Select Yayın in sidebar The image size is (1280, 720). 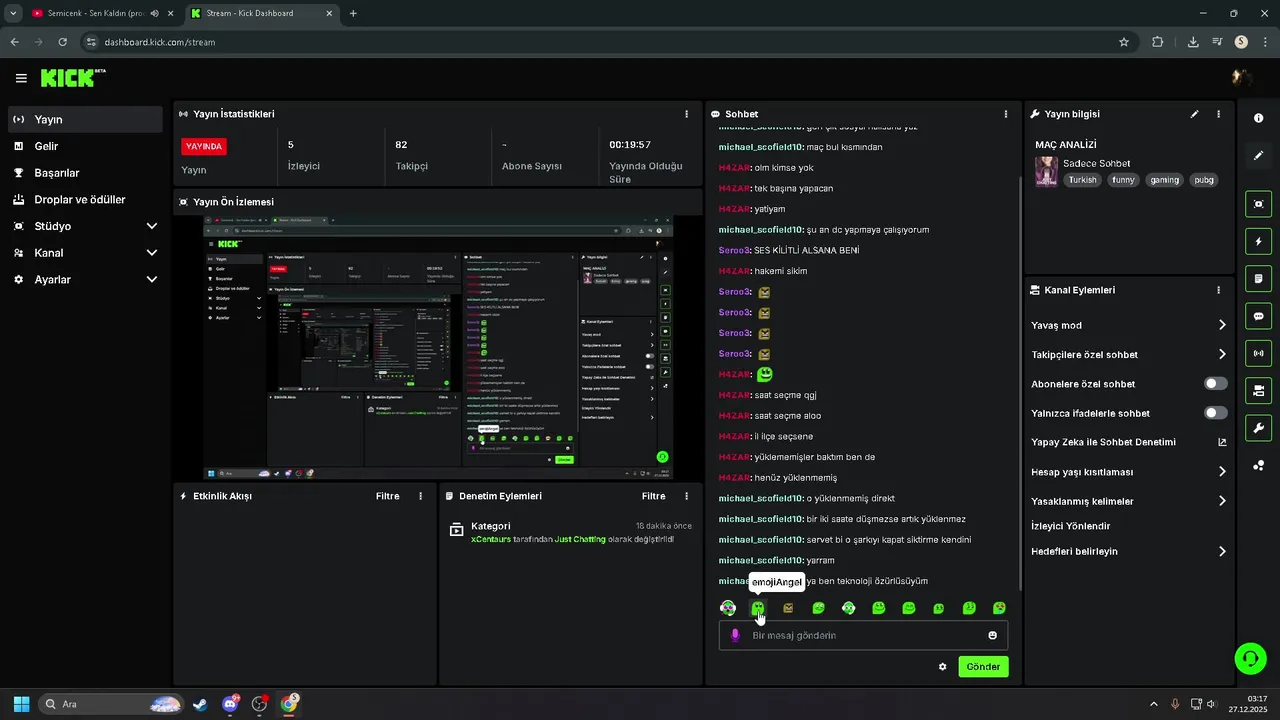pos(85,119)
